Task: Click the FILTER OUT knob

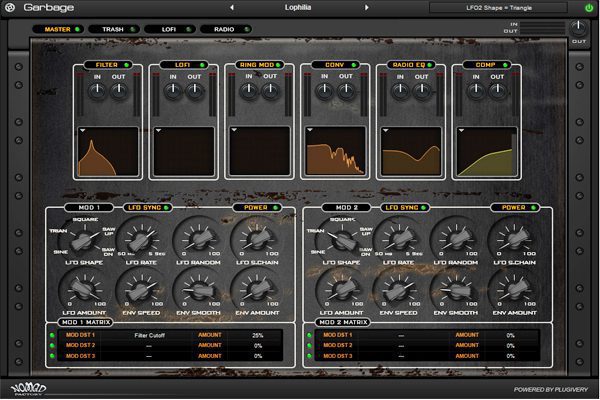Action: click(119, 91)
